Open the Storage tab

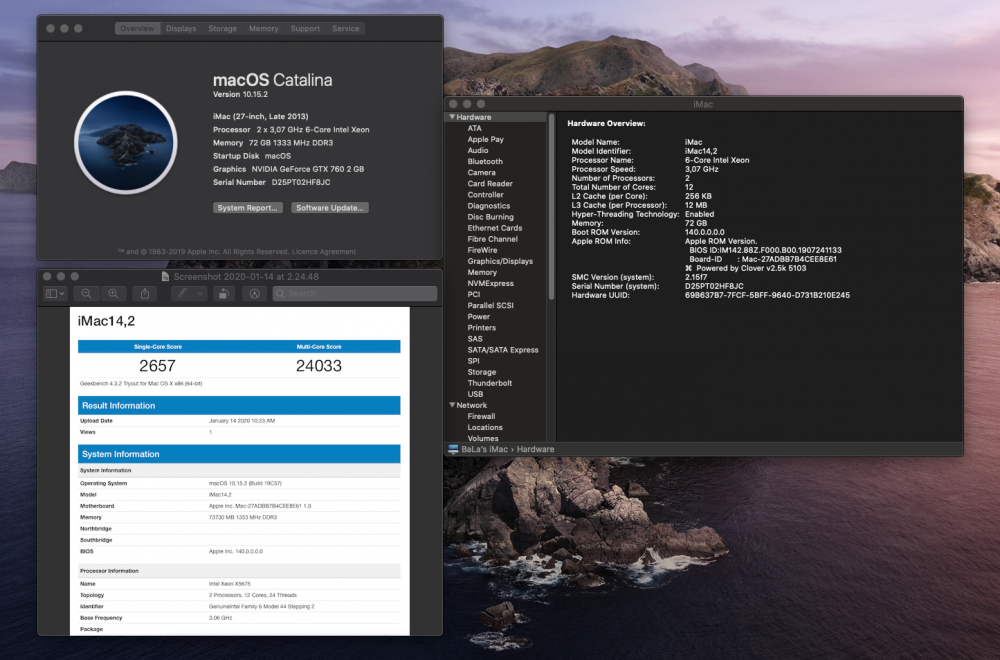tap(223, 29)
